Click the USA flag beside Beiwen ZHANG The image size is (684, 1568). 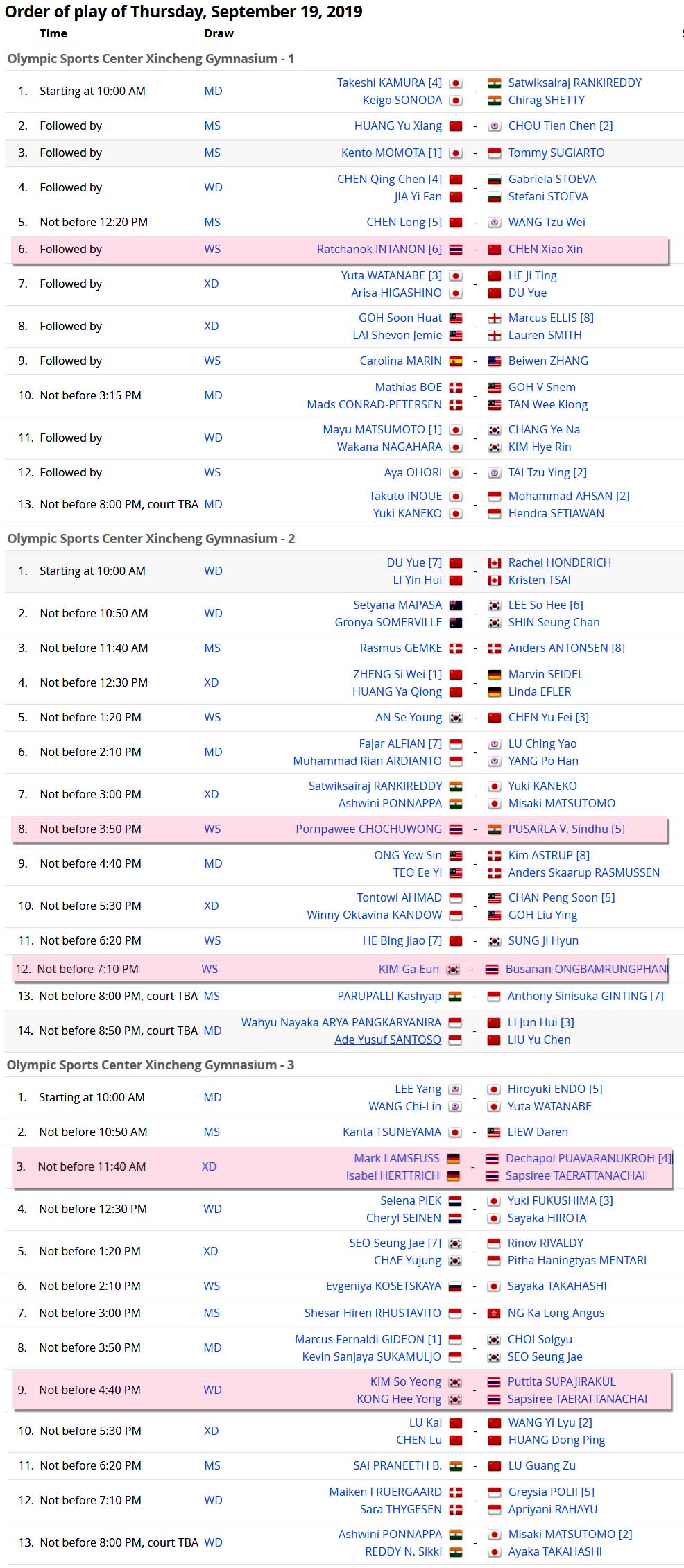click(x=495, y=361)
